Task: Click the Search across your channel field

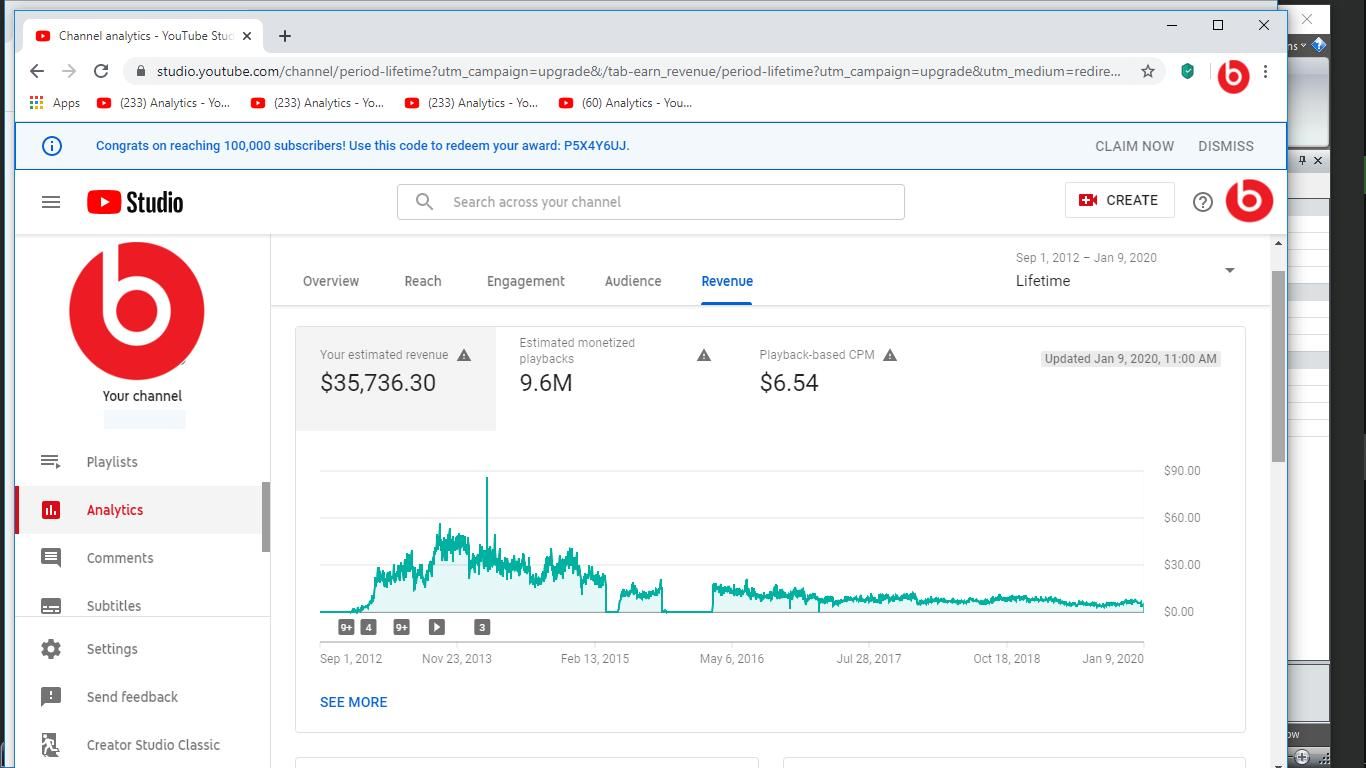Action: (651, 202)
